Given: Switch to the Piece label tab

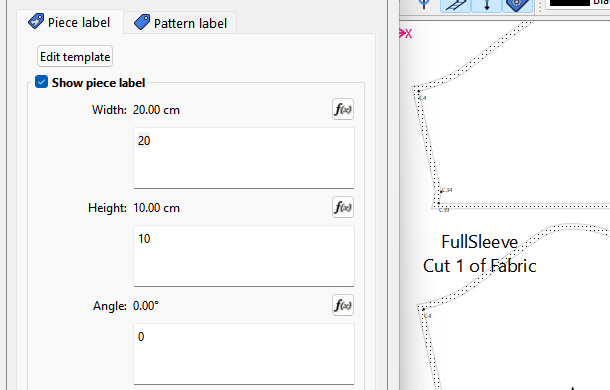Looking at the screenshot, I should (70, 22).
